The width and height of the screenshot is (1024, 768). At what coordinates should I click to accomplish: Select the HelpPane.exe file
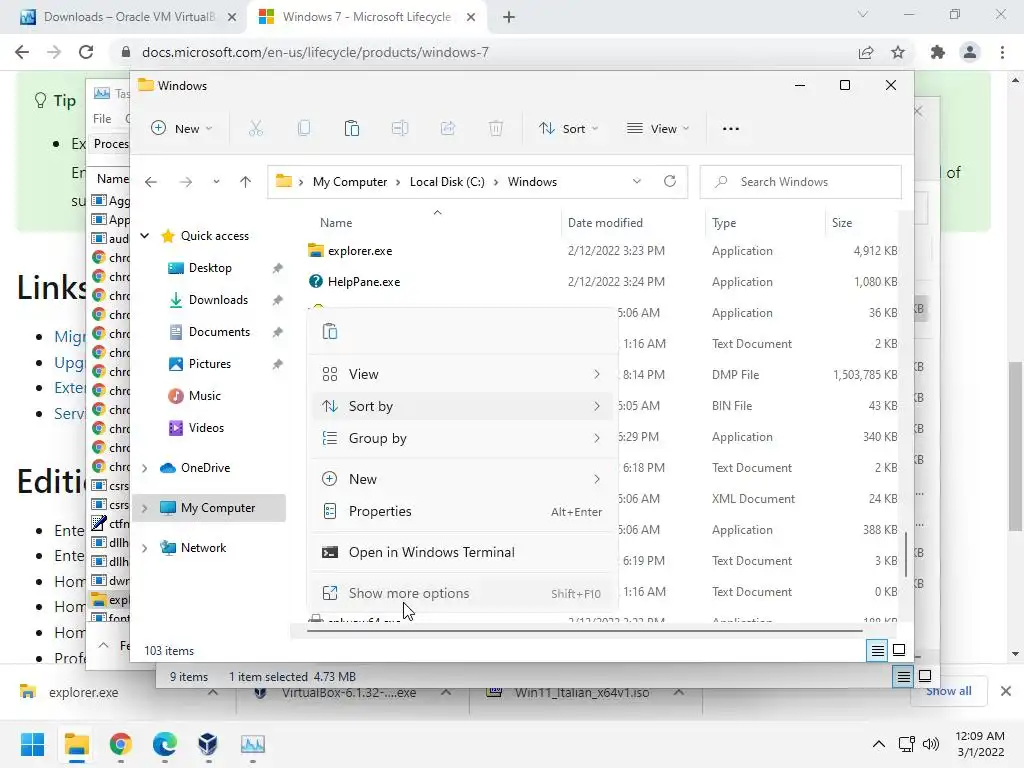click(x=364, y=282)
